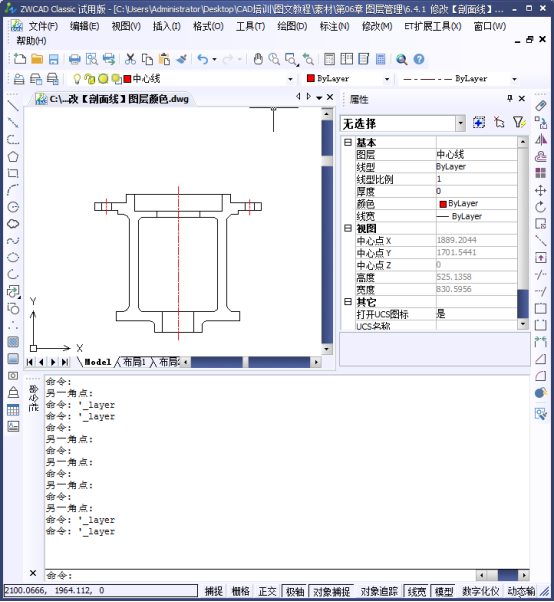This screenshot has height=602, width=554.
Task: Collapse the 其它 property group
Action: click(348, 302)
